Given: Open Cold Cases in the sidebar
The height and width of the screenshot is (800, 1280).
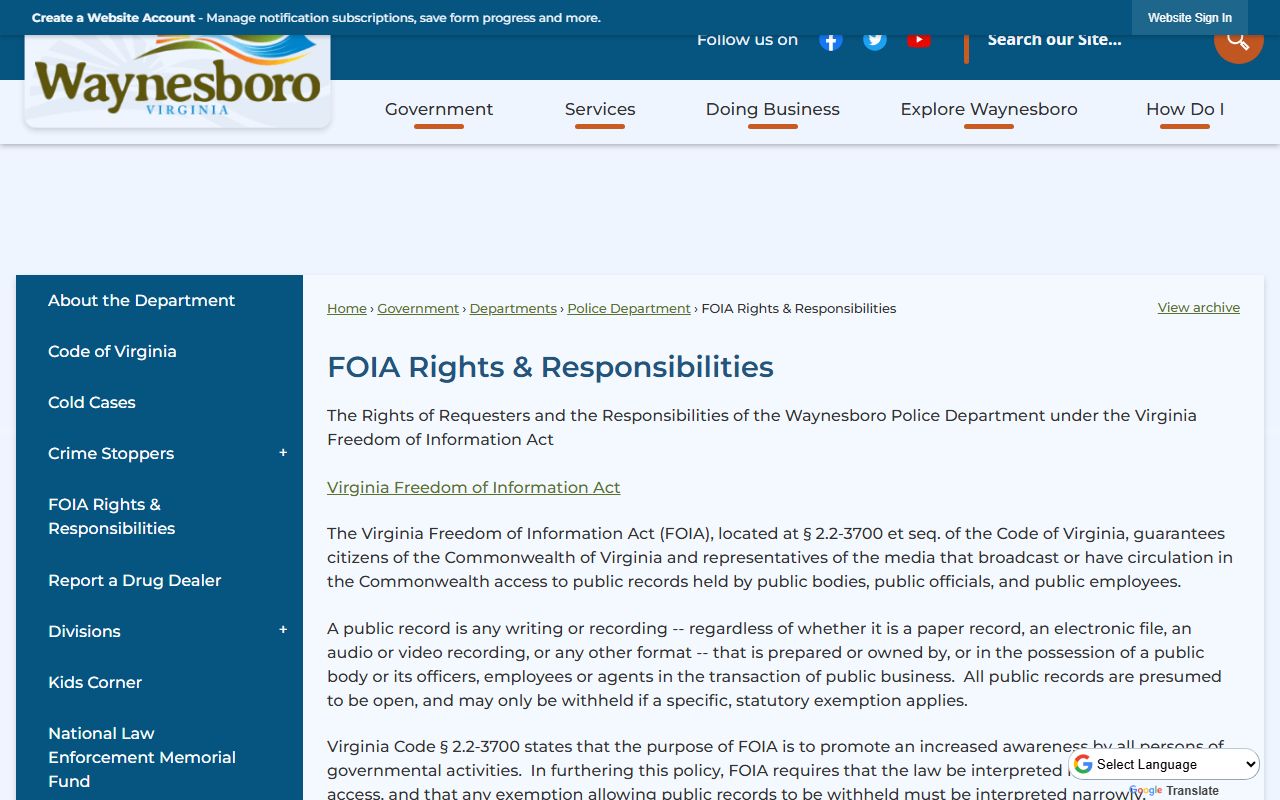Looking at the screenshot, I should (92, 402).
